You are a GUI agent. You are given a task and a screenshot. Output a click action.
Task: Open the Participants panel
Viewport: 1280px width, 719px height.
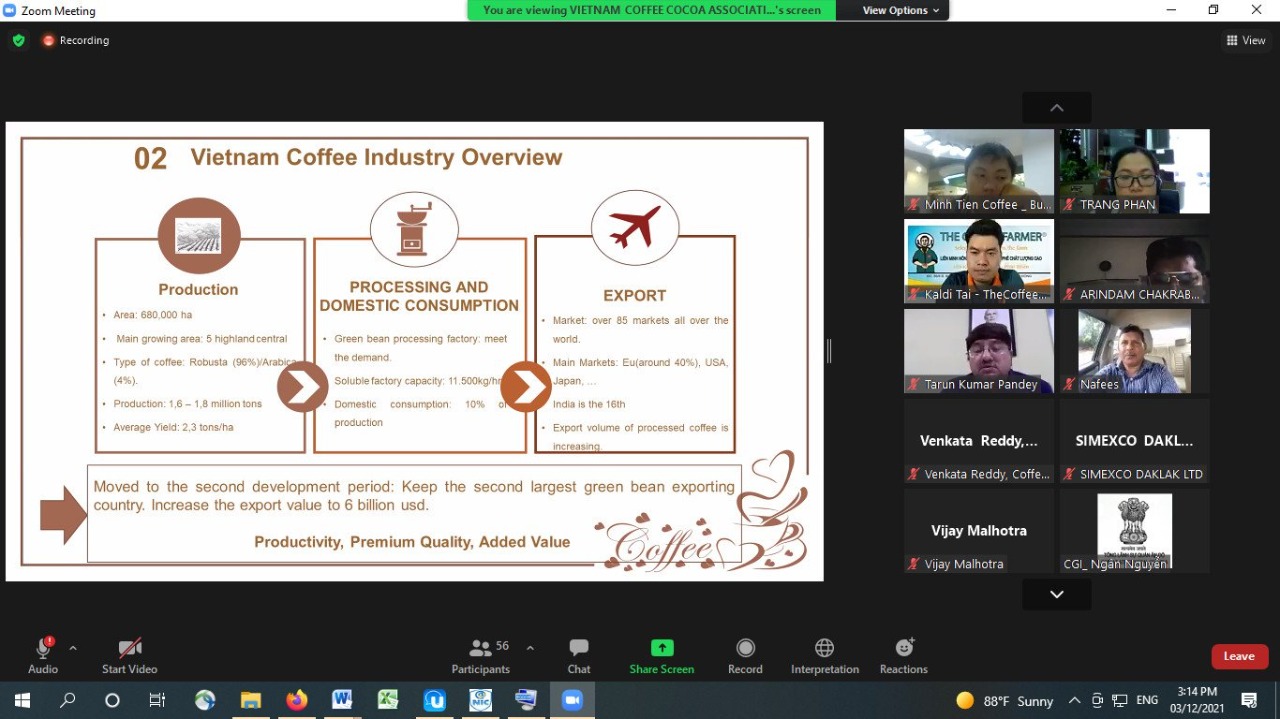(481, 656)
